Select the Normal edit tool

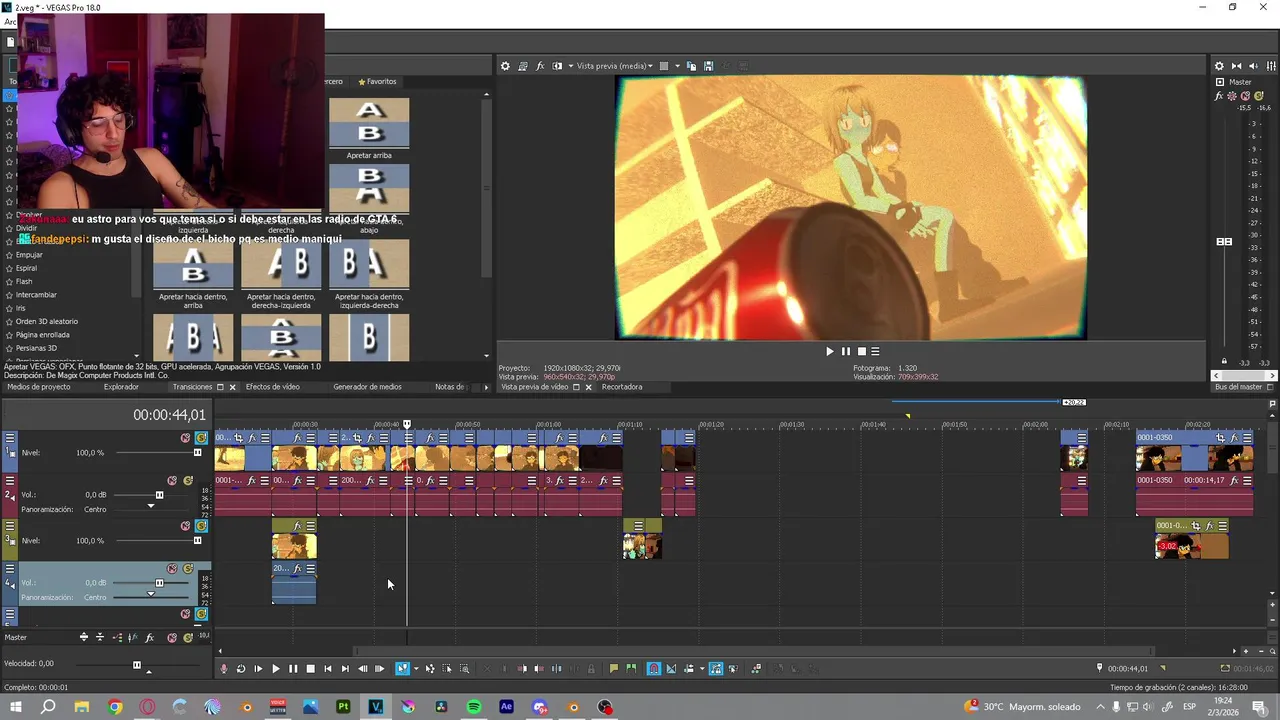click(402, 669)
